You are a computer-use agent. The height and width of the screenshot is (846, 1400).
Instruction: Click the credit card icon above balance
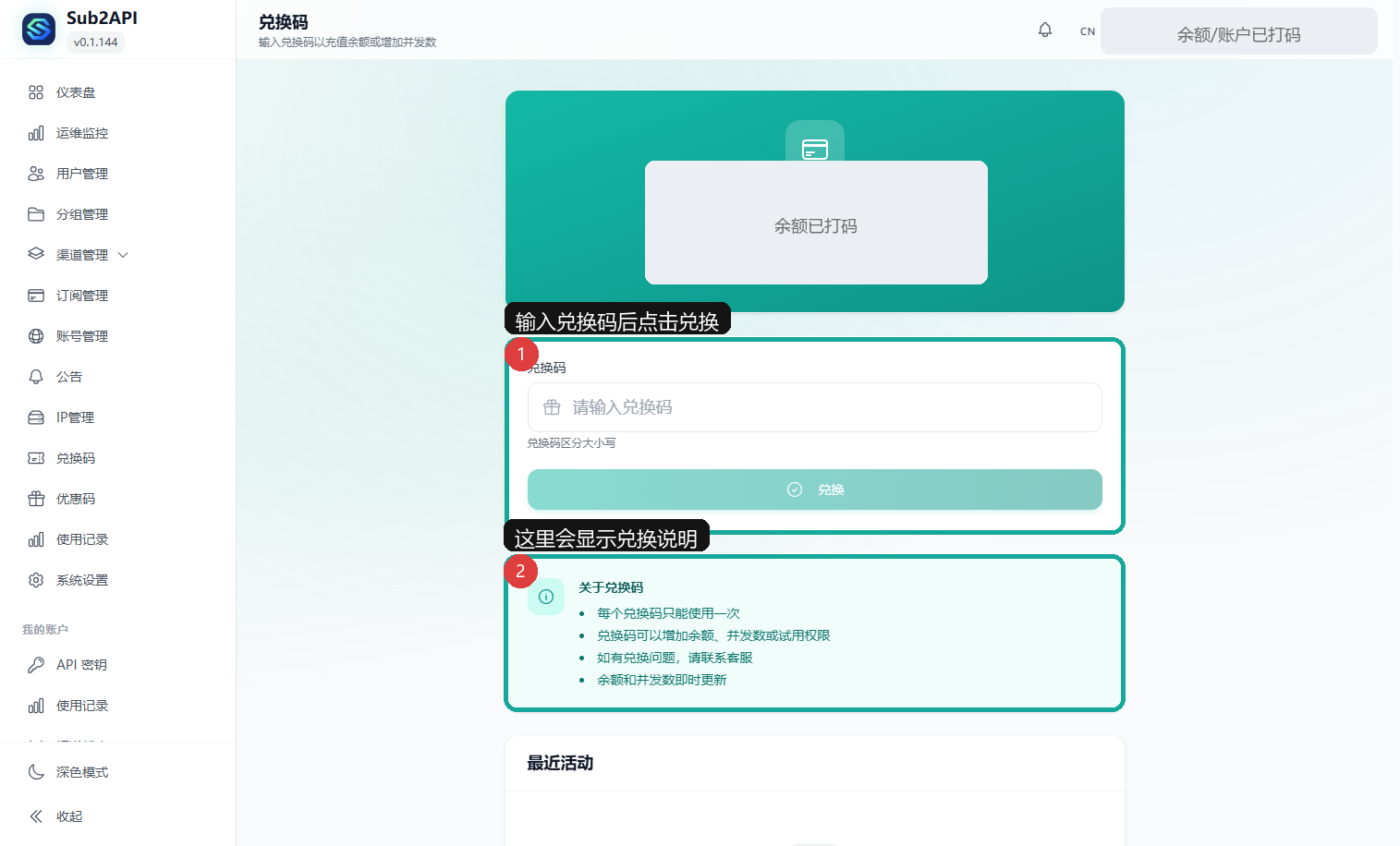click(815, 149)
